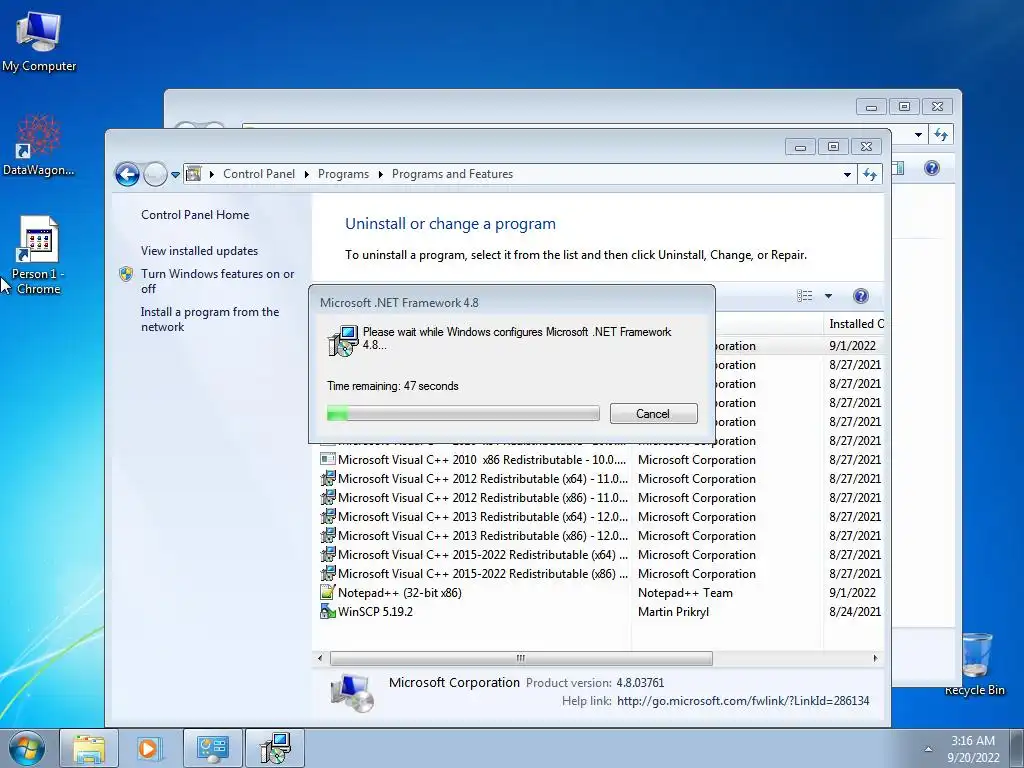Click the horizontal scrollbar thumb
This screenshot has height=768, width=1024.
coord(521,658)
